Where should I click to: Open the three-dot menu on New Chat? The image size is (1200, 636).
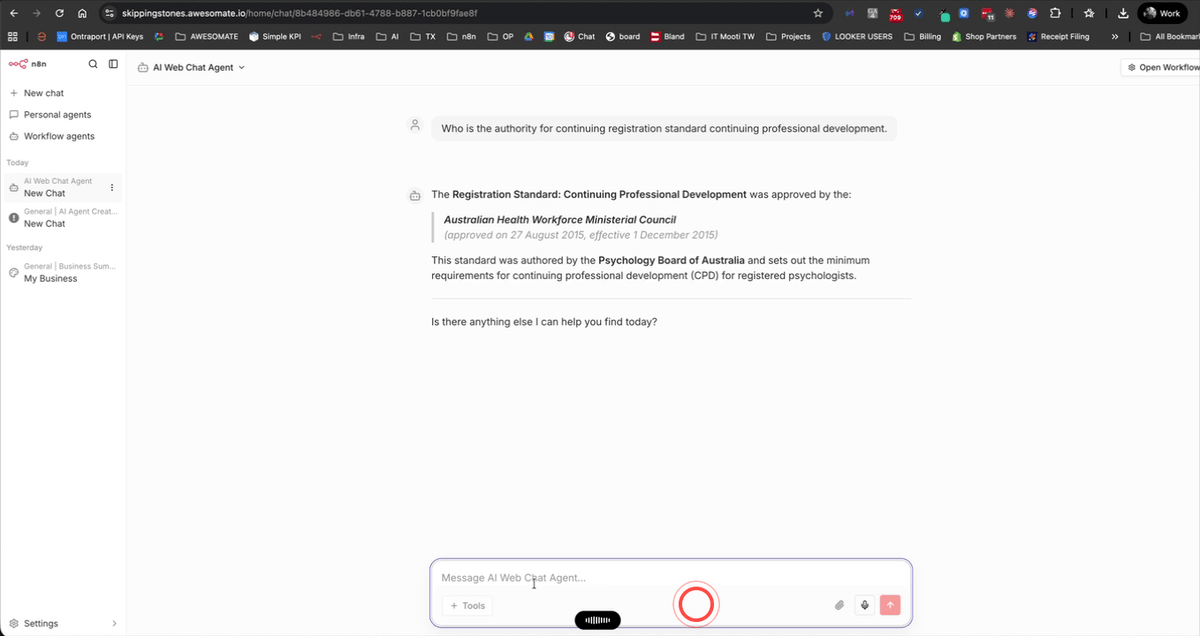112,188
